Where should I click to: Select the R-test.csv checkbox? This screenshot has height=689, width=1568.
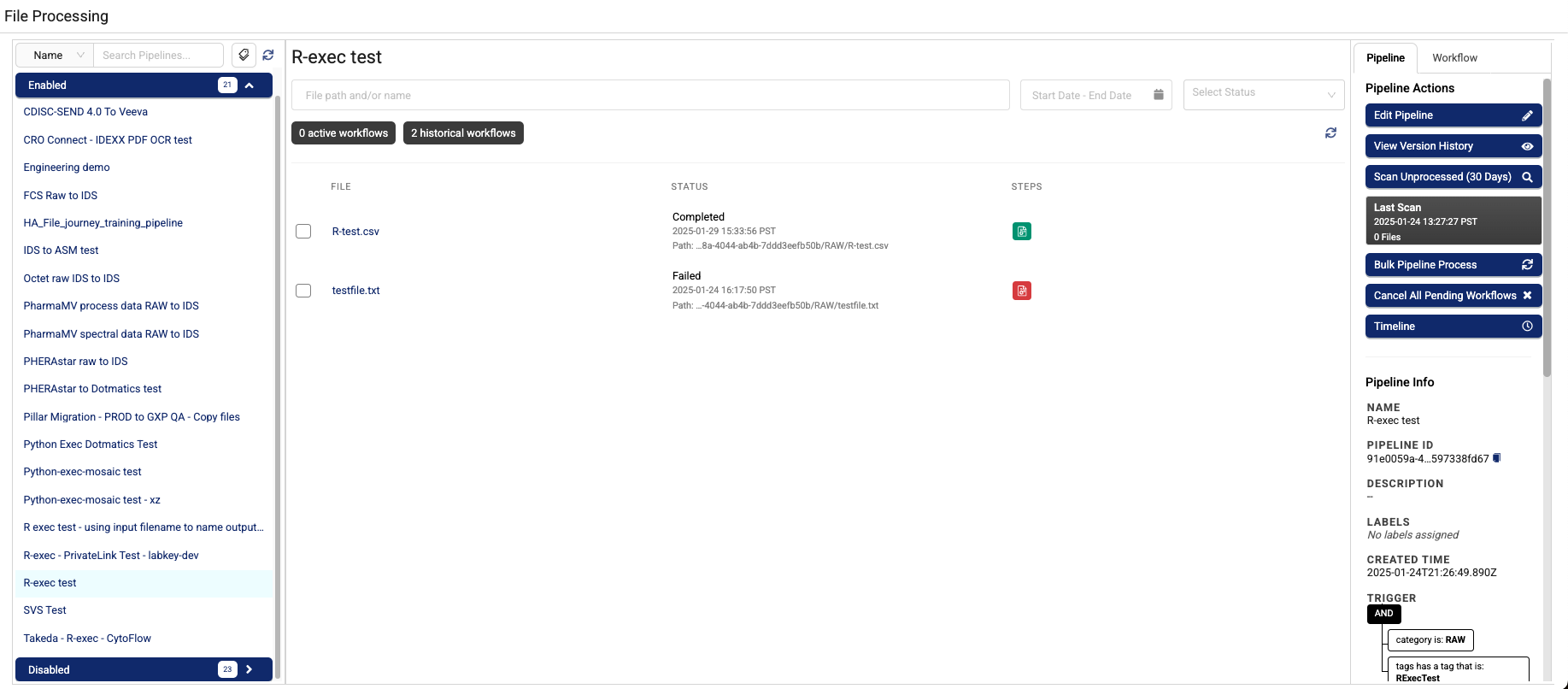point(303,232)
